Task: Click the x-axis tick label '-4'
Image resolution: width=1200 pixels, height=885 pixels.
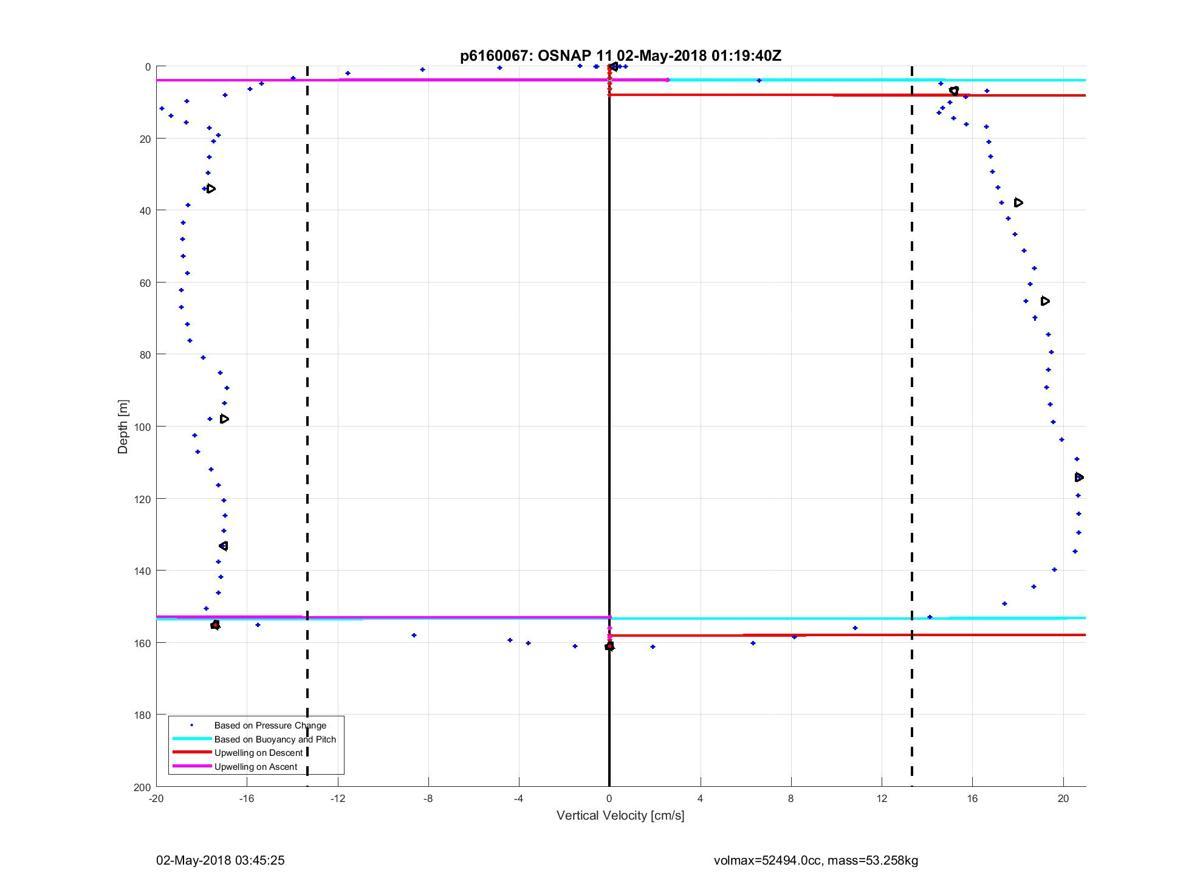Action: (519, 798)
